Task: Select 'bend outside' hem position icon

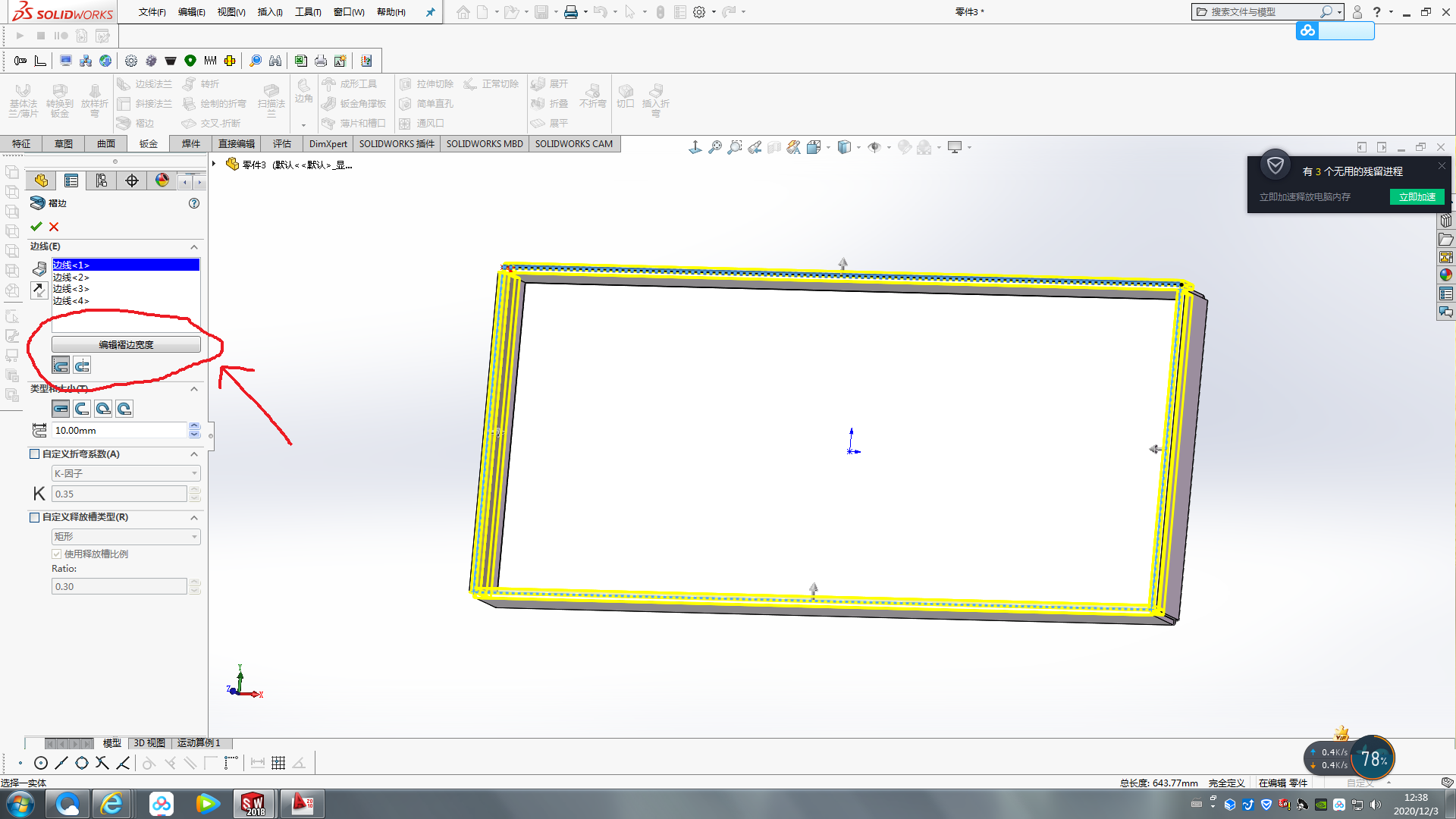Action: (82, 366)
